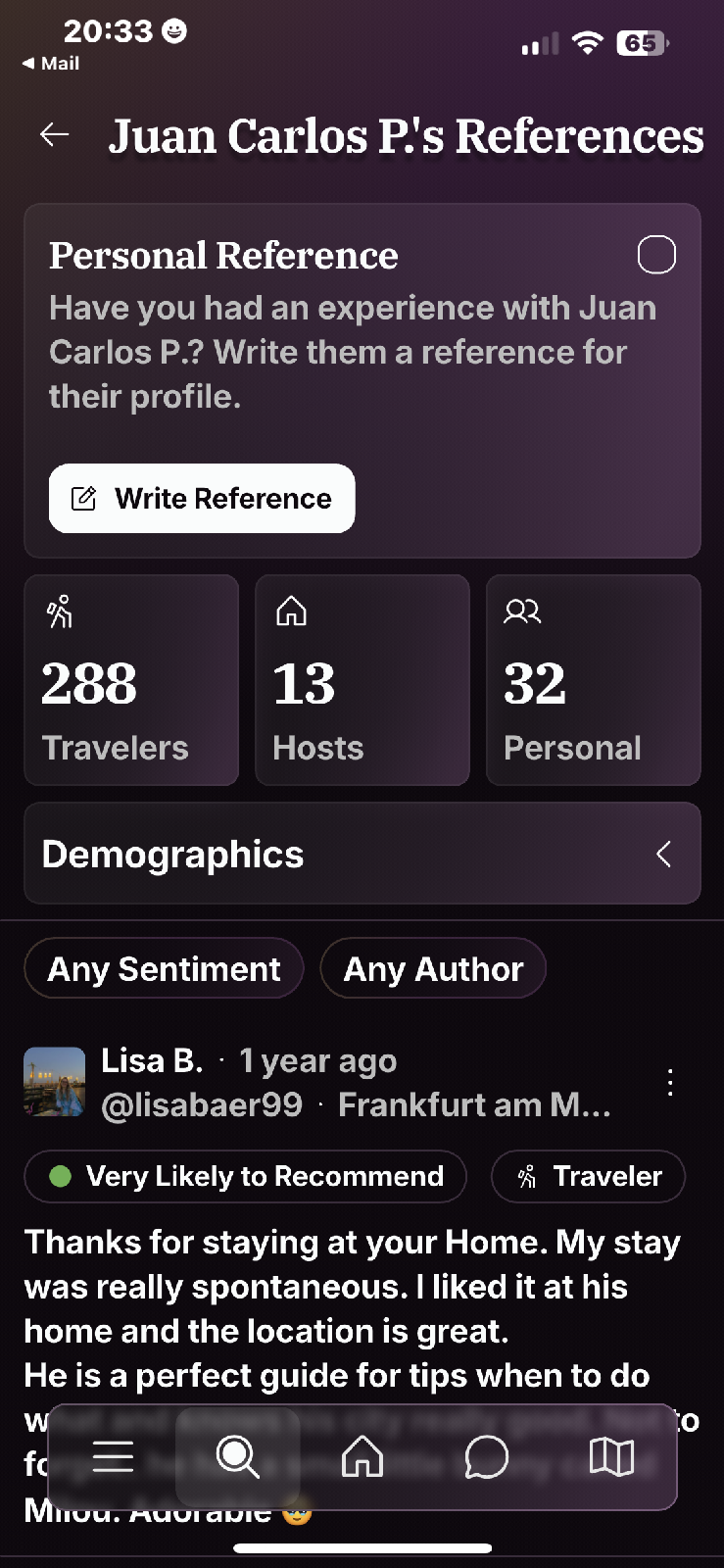Open search from the magnifier icon

tap(237, 1457)
